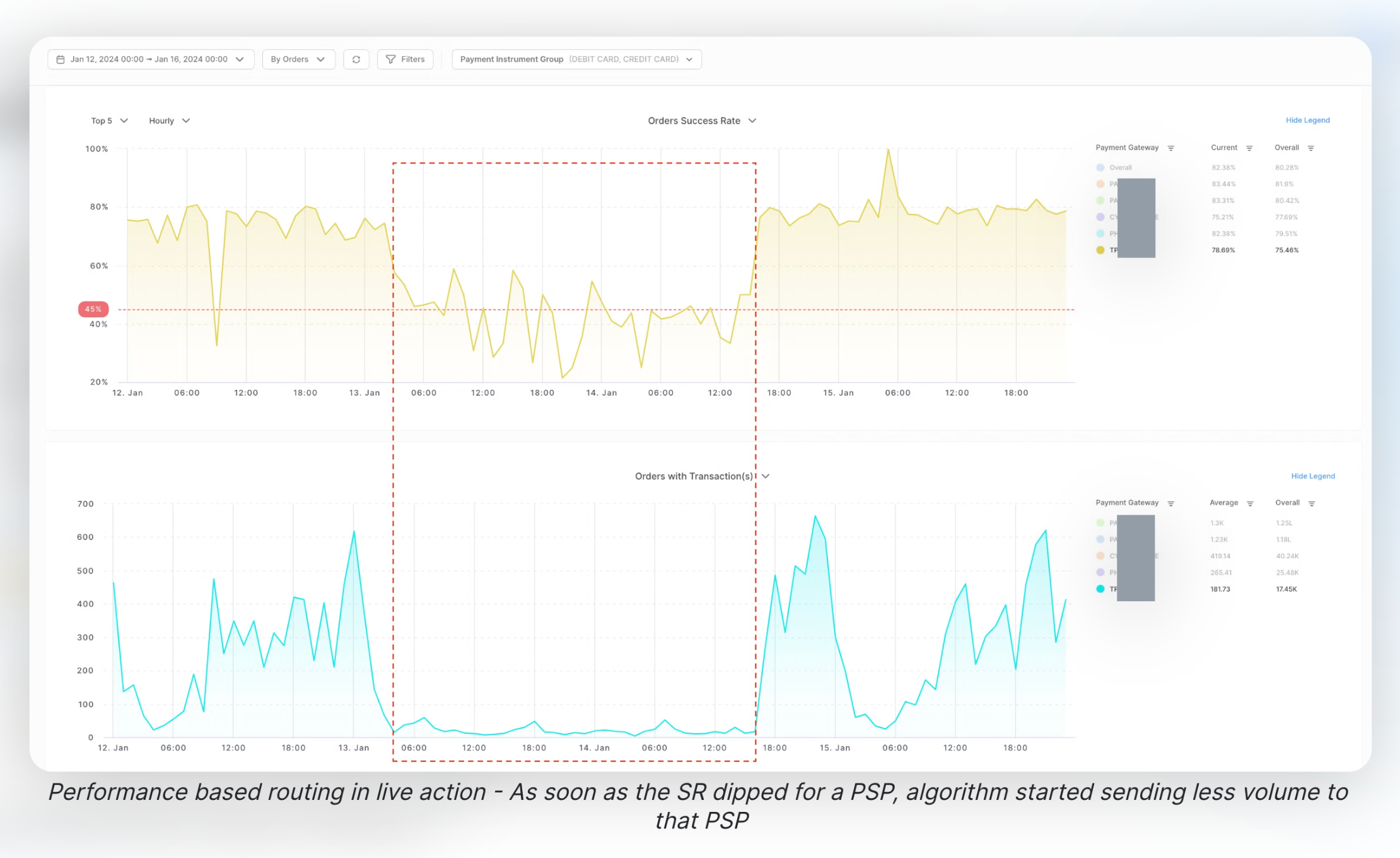Click the 25.48K overall value
Image resolution: width=1400 pixels, height=858 pixels.
(1287, 573)
